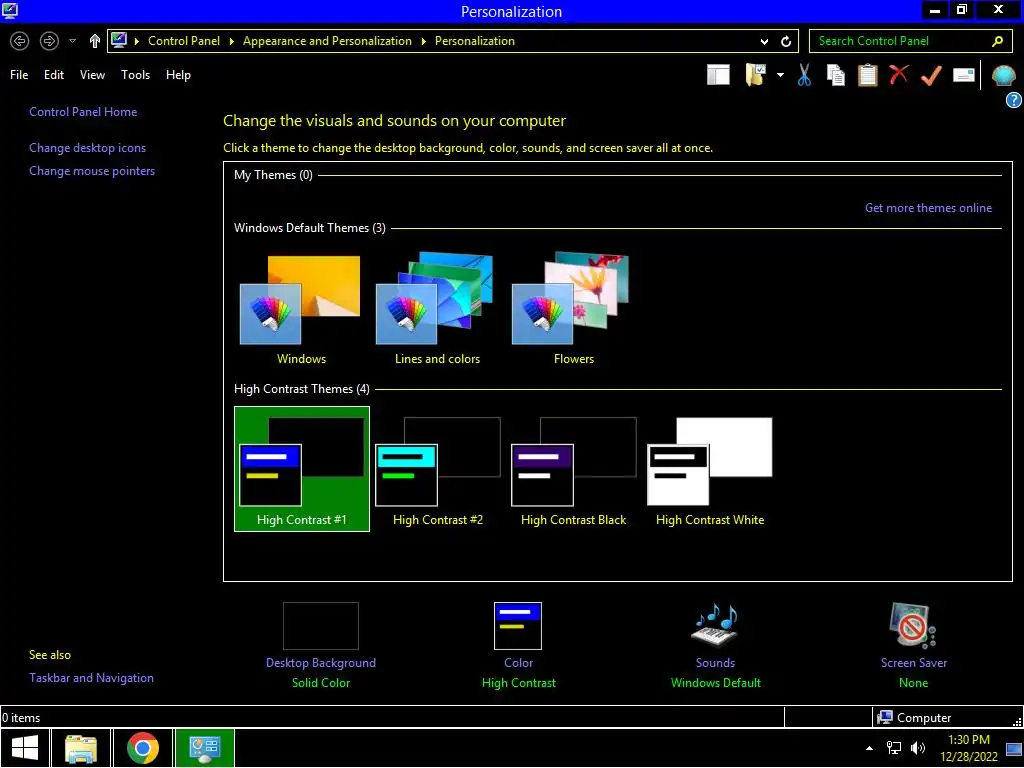This screenshot has width=1024, height=768.
Task: Click the Personalization breadcrumb segment
Action: pyautogui.click(x=475, y=41)
